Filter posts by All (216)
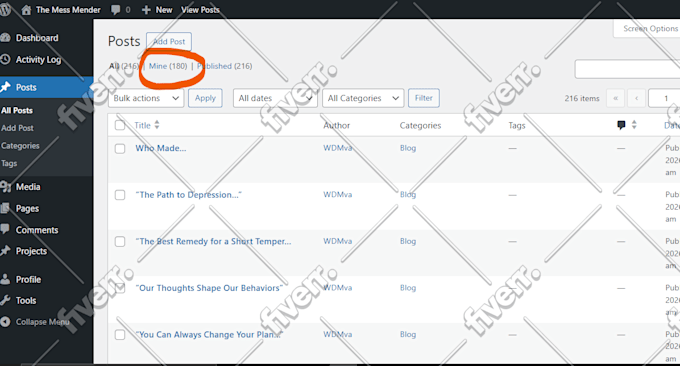The image size is (680, 366). (124, 66)
